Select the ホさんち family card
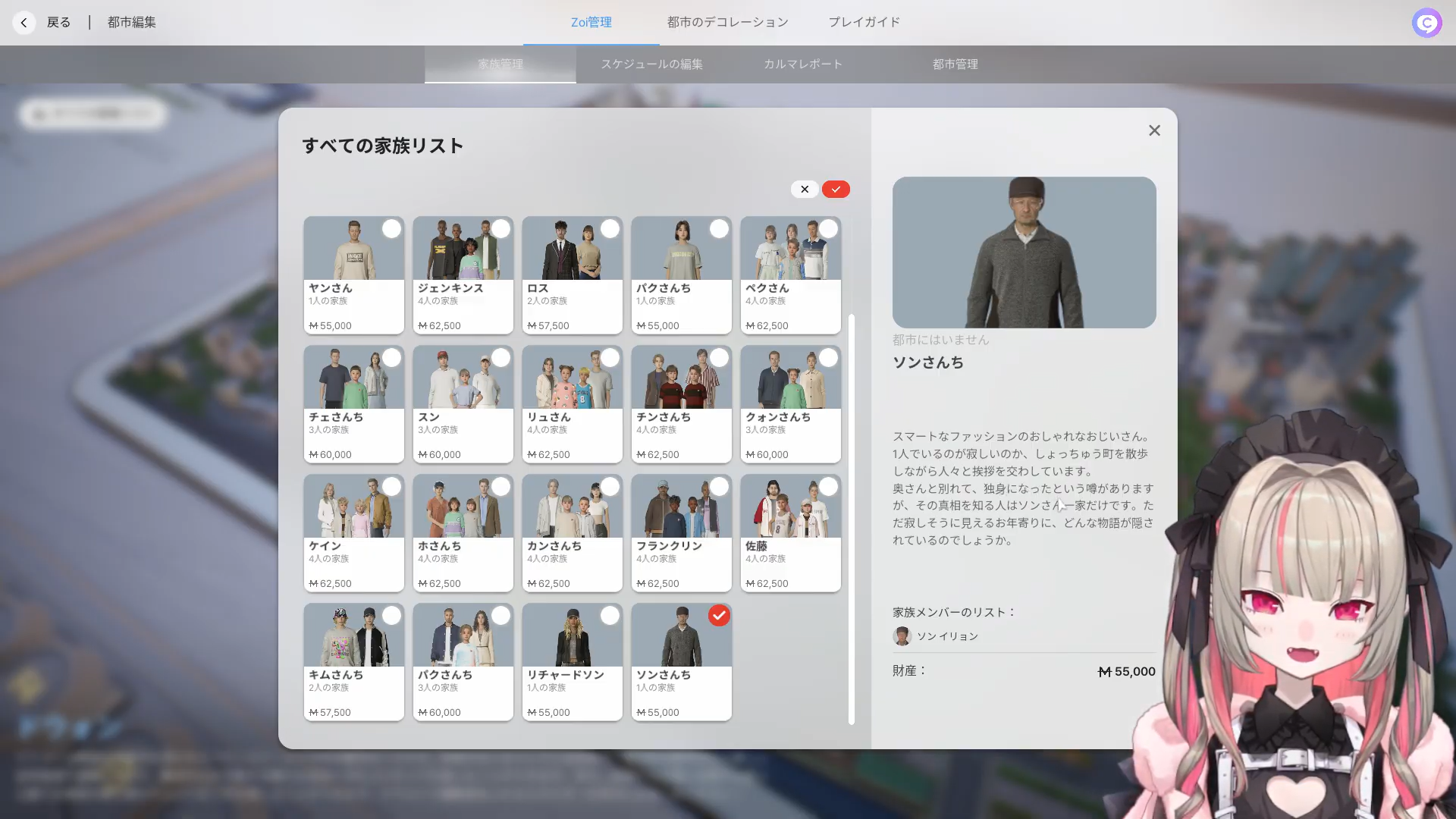This screenshot has height=819, width=1456. click(463, 533)
